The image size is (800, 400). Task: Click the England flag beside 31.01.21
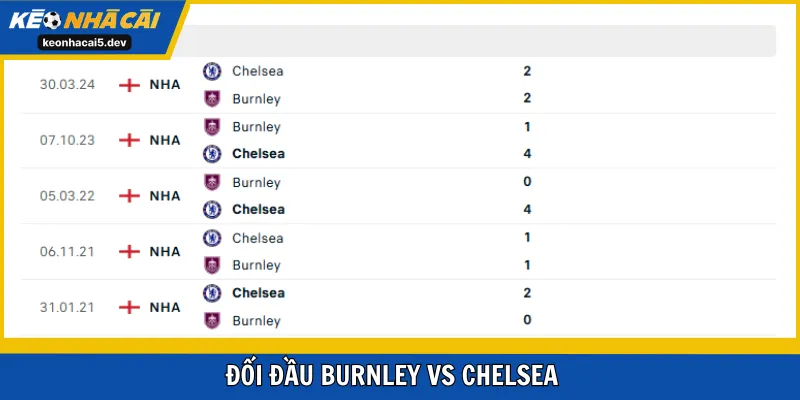[129, 307]
